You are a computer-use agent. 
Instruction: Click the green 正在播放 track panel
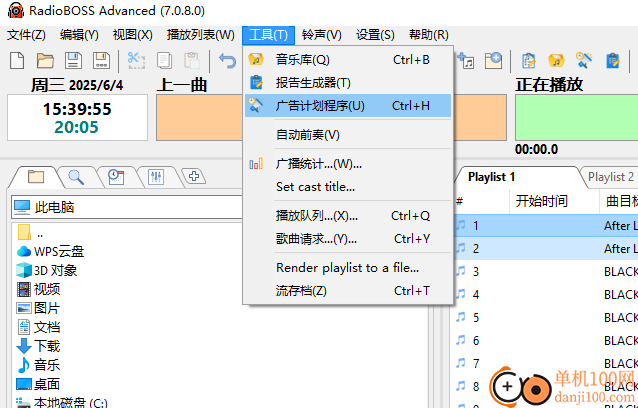(577, 118)
